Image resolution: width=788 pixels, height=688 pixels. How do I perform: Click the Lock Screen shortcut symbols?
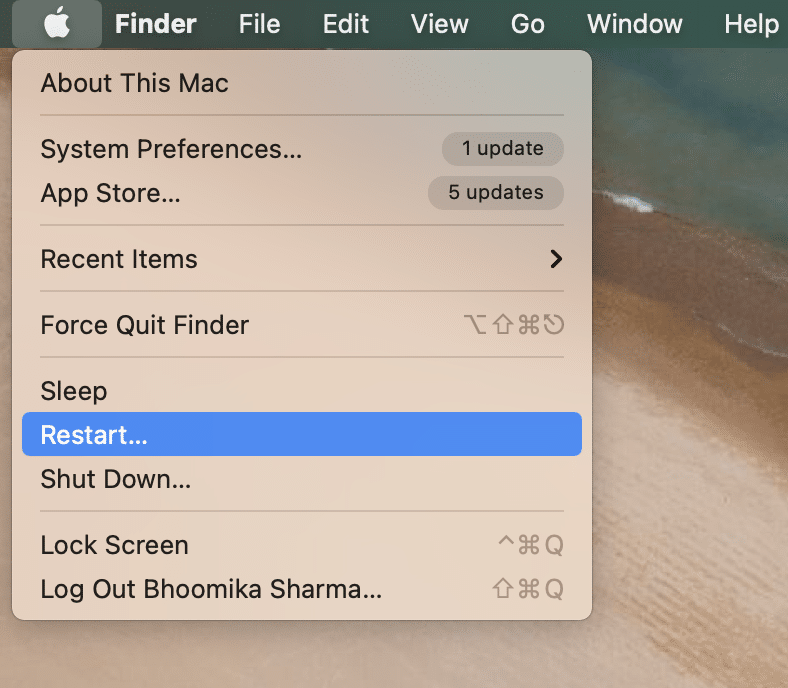[x=530, y=545]
